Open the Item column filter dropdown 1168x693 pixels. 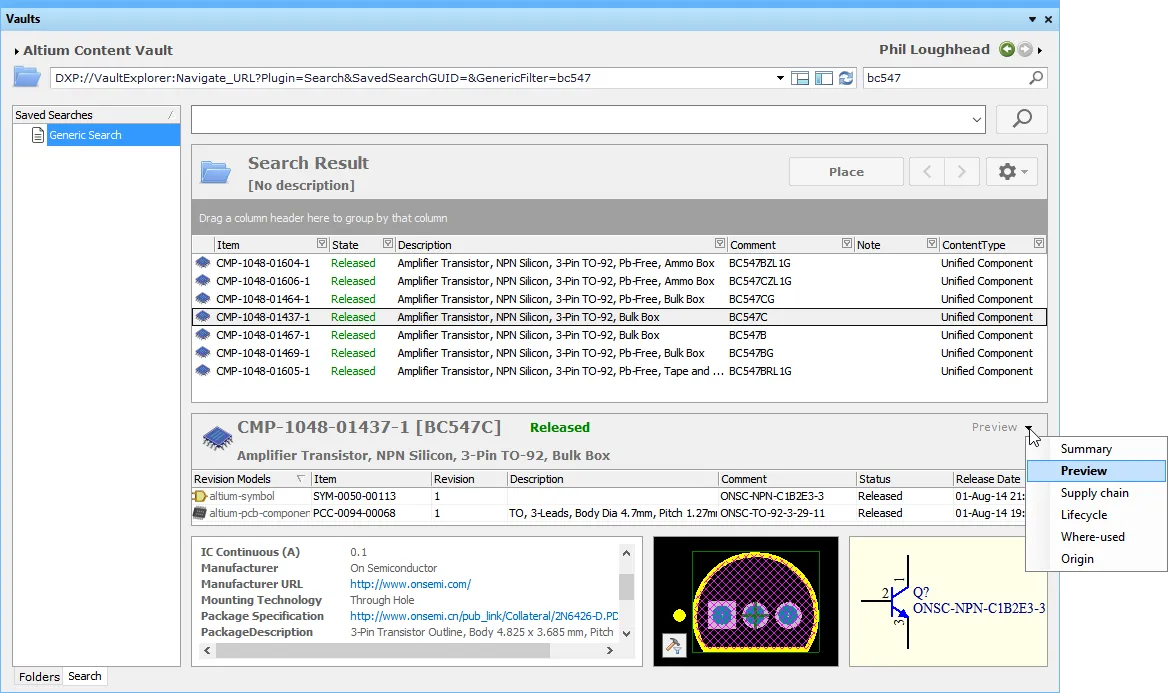point(322,244)
